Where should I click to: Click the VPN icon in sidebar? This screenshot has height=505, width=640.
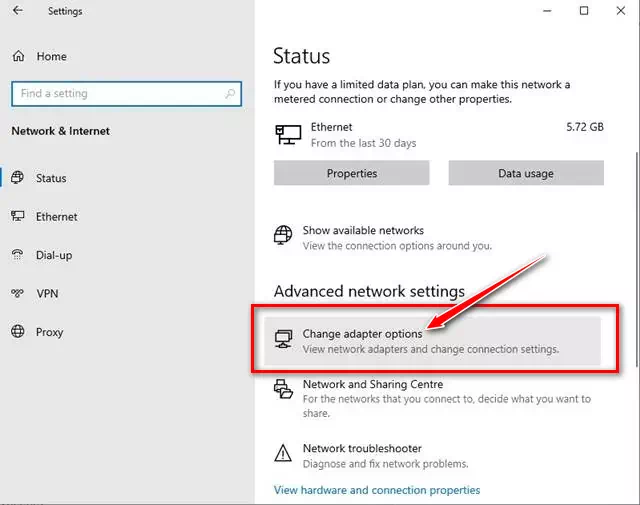[18, 293]
